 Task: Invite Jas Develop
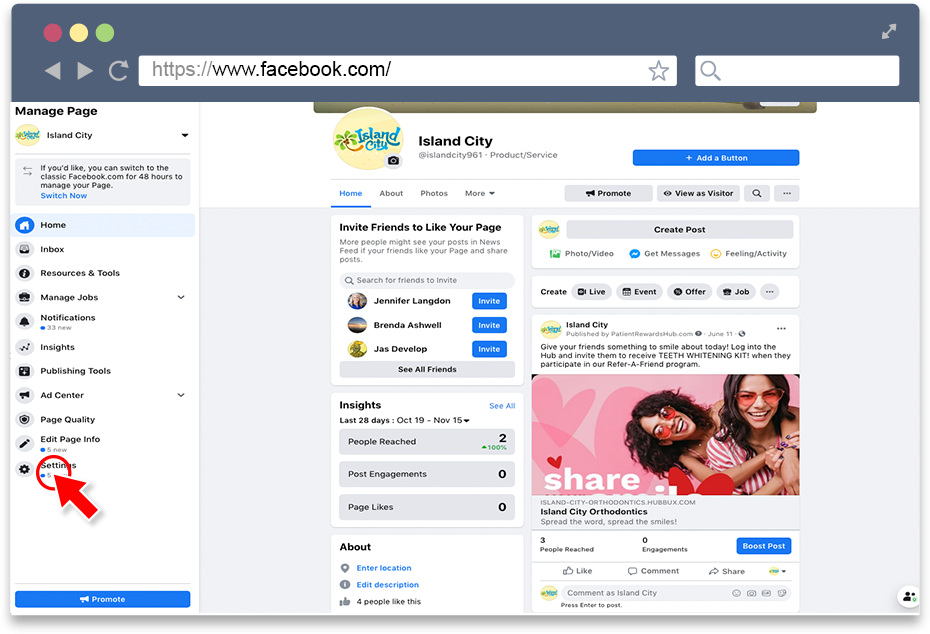(x=489, y=349)
